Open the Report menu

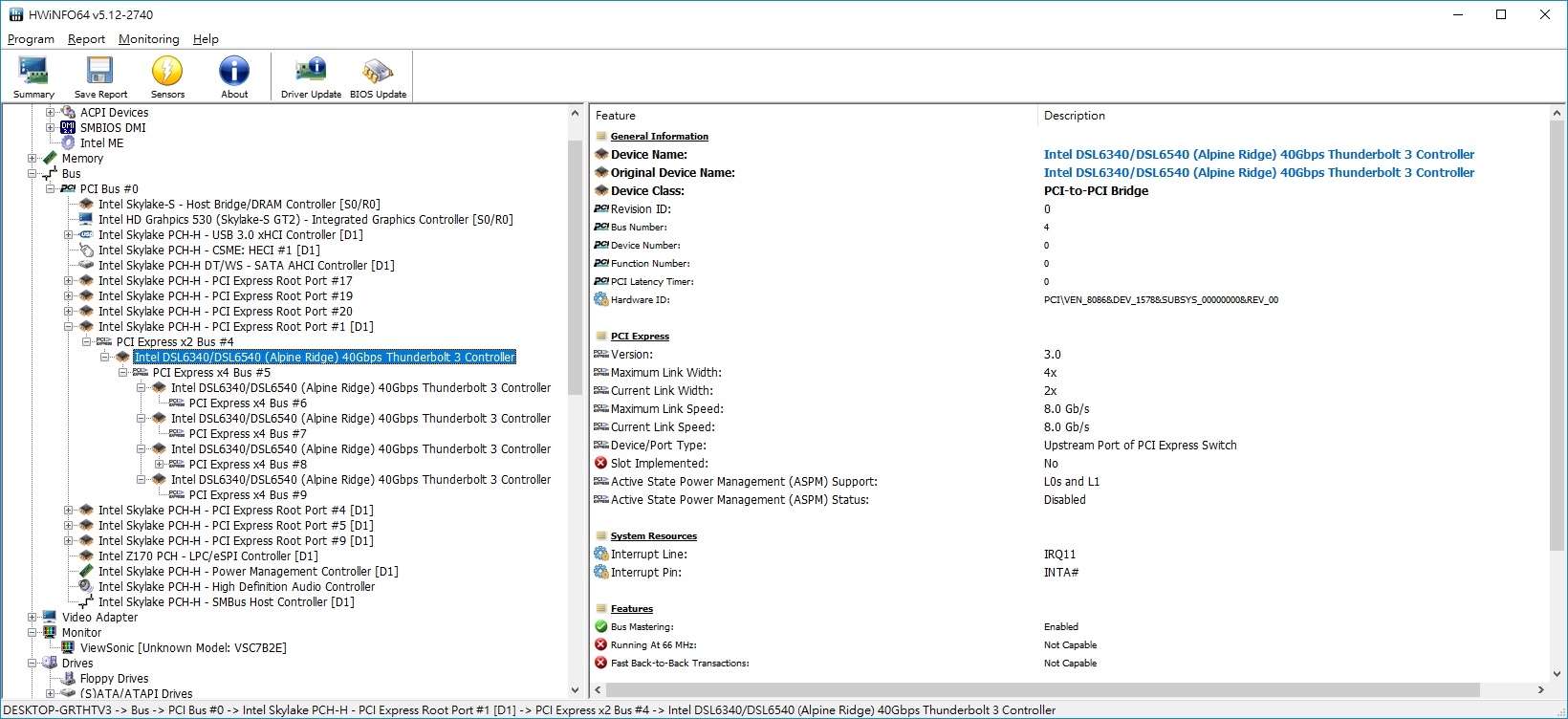[x=86, y=39]
